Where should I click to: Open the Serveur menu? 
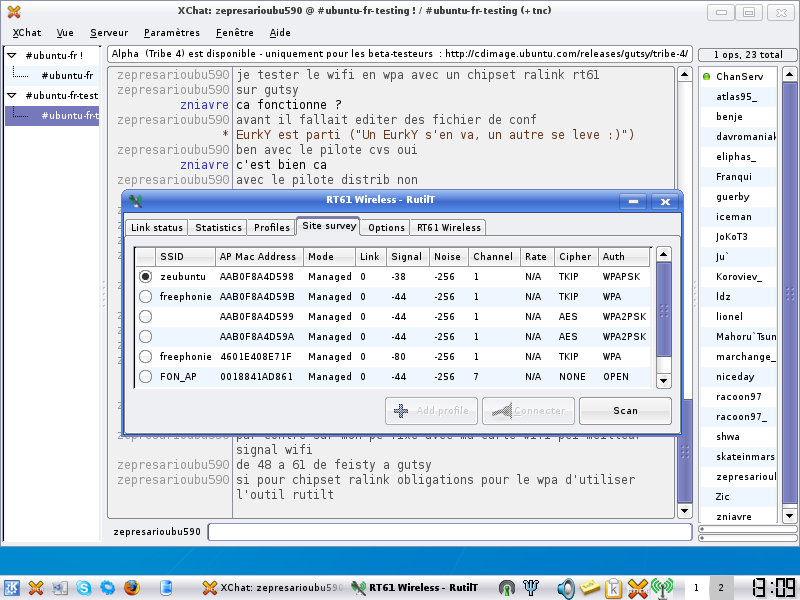coord(109,33)
